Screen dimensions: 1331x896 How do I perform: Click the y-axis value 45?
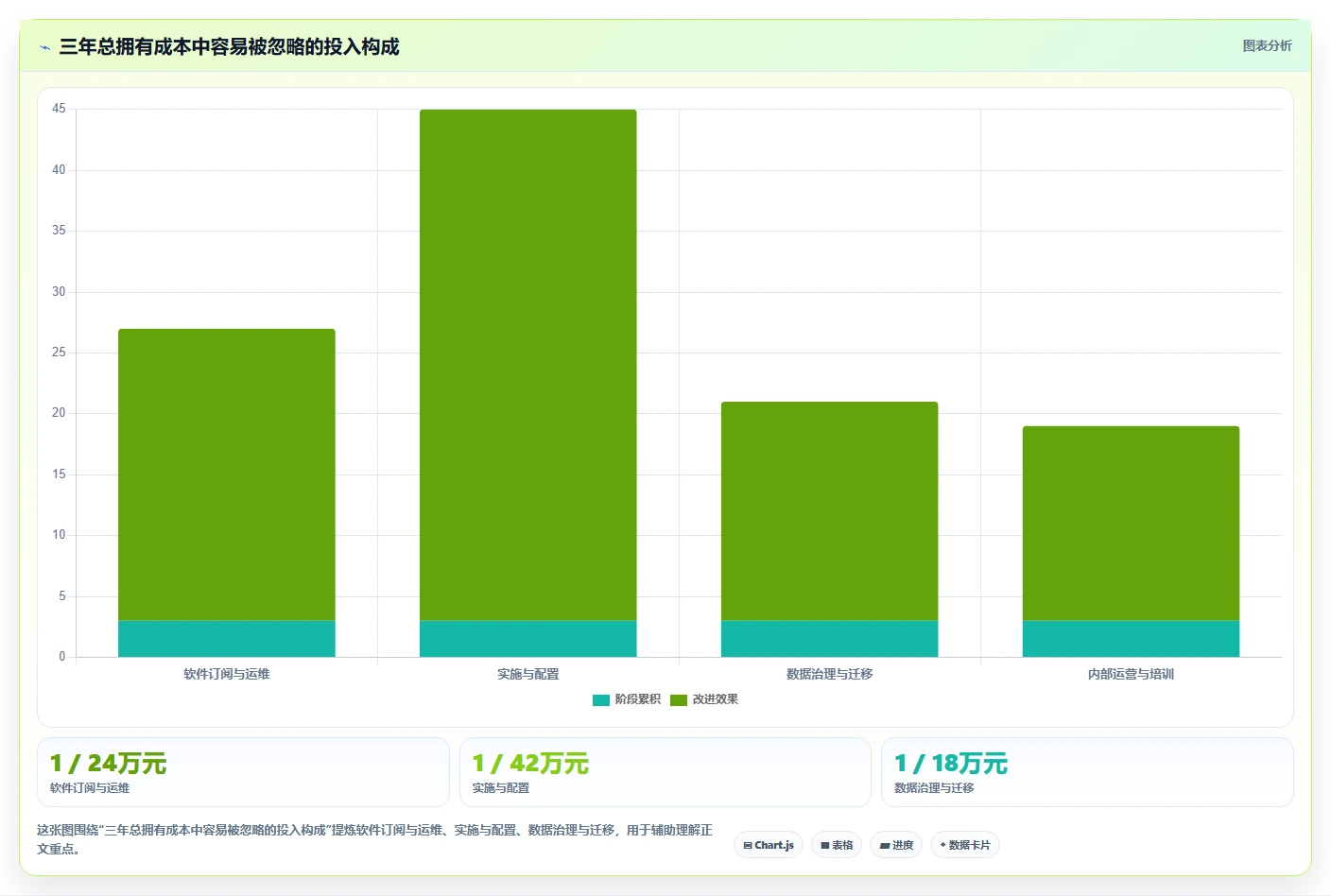[x=59, y=109]
